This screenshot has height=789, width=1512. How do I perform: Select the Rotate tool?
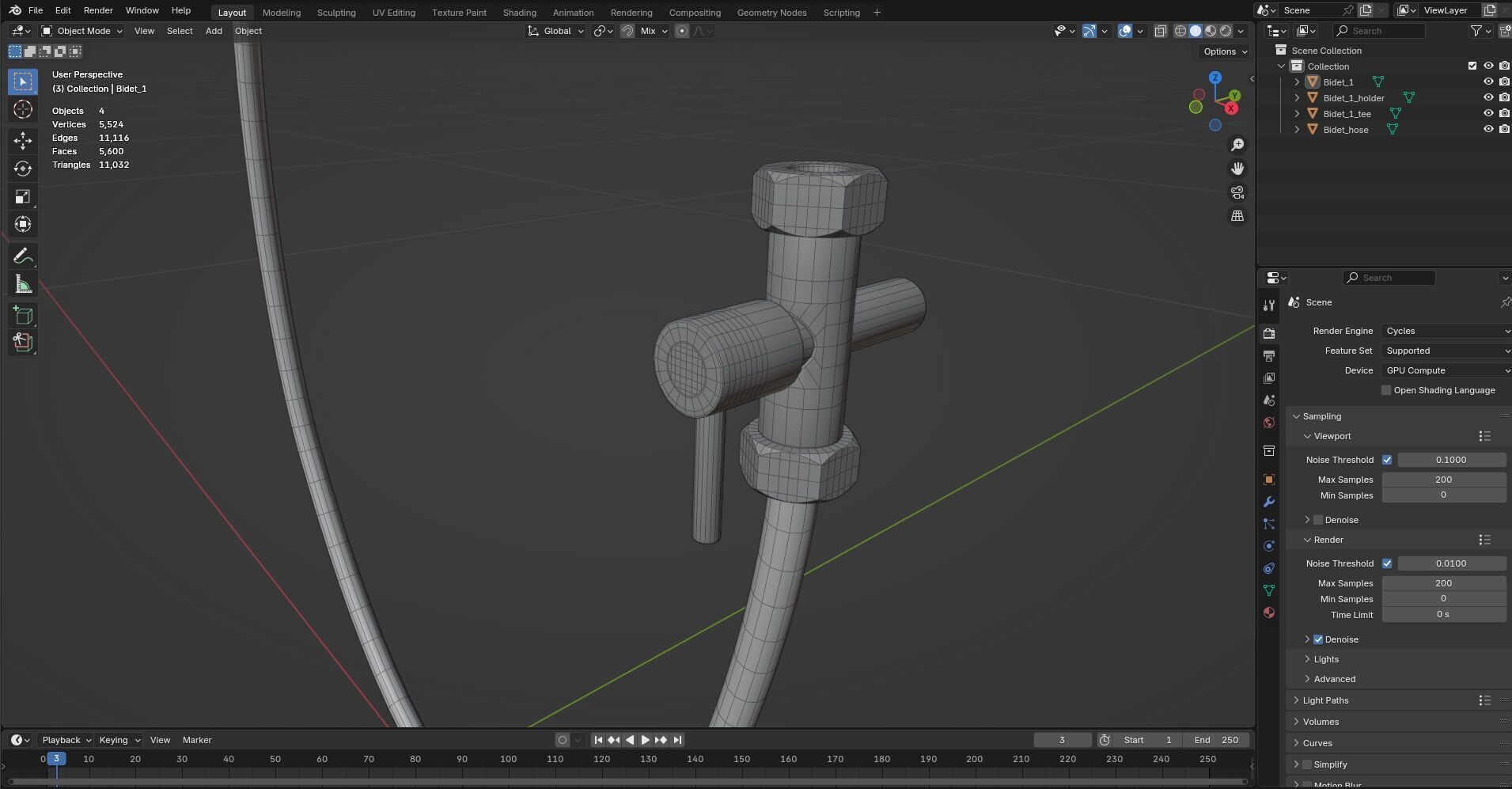pyautogui.click(x=23, y=169)
